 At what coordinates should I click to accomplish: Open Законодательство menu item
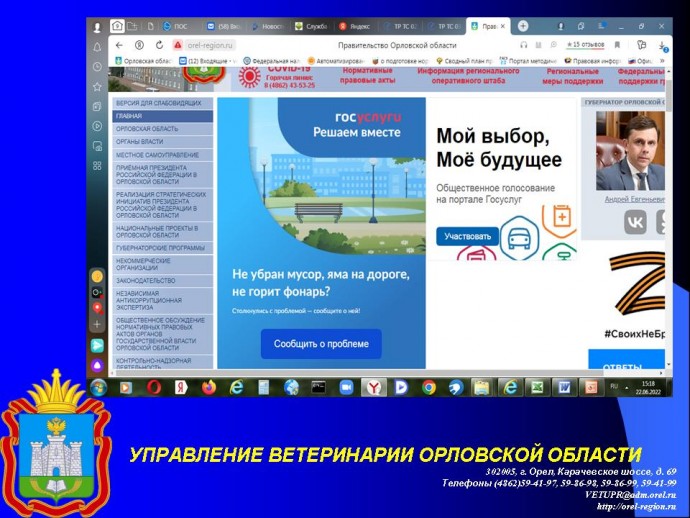pyautogui.click(x=162, y=280)
